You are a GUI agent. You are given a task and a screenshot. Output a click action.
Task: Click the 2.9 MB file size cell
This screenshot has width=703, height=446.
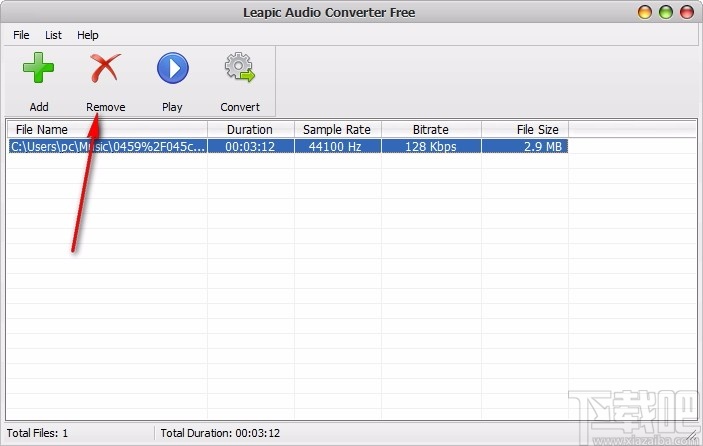coord(525,146)
